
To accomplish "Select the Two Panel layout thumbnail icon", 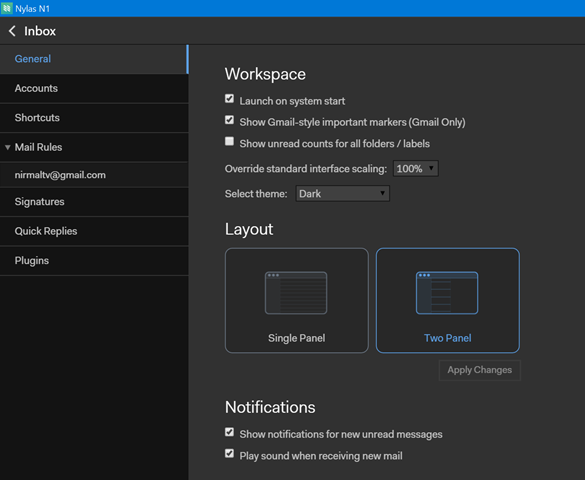I will [x=447, y=293].
